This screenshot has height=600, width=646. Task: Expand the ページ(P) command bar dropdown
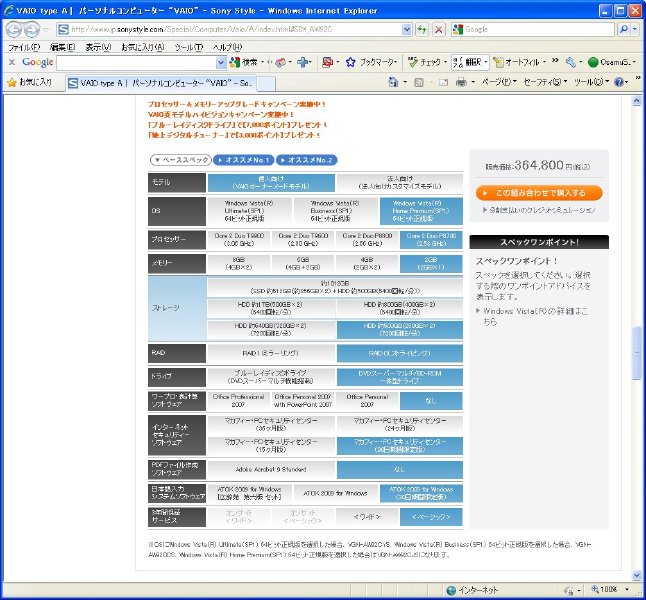coord(499,82)
